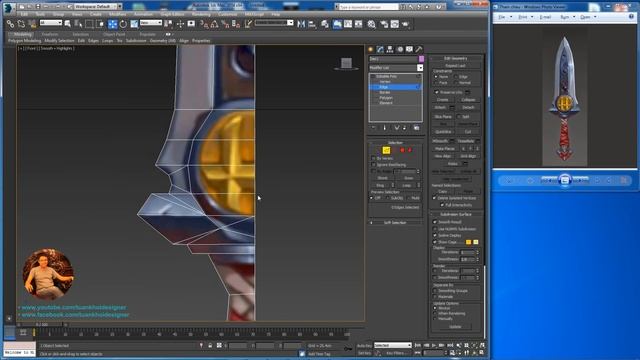Expand the Soft Selection rollout
Screen dimensions: 640x360
pyautogui.click(x=395, y=223)
